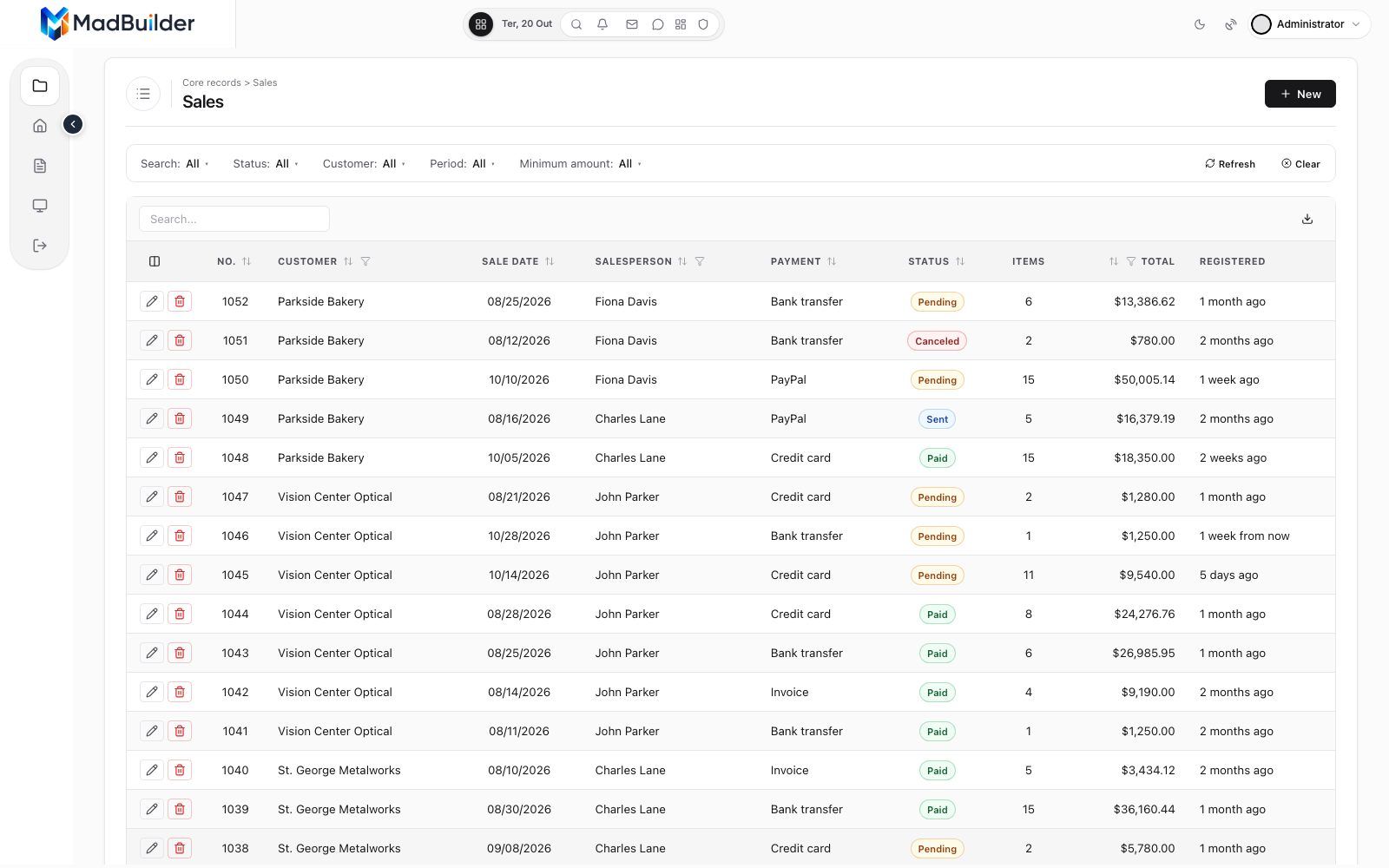Image resolution: width=1389 pixels, height=868 pixels.
Task: Collapse the sidebar with the arrow button
Action: click(x=73, y=124)
